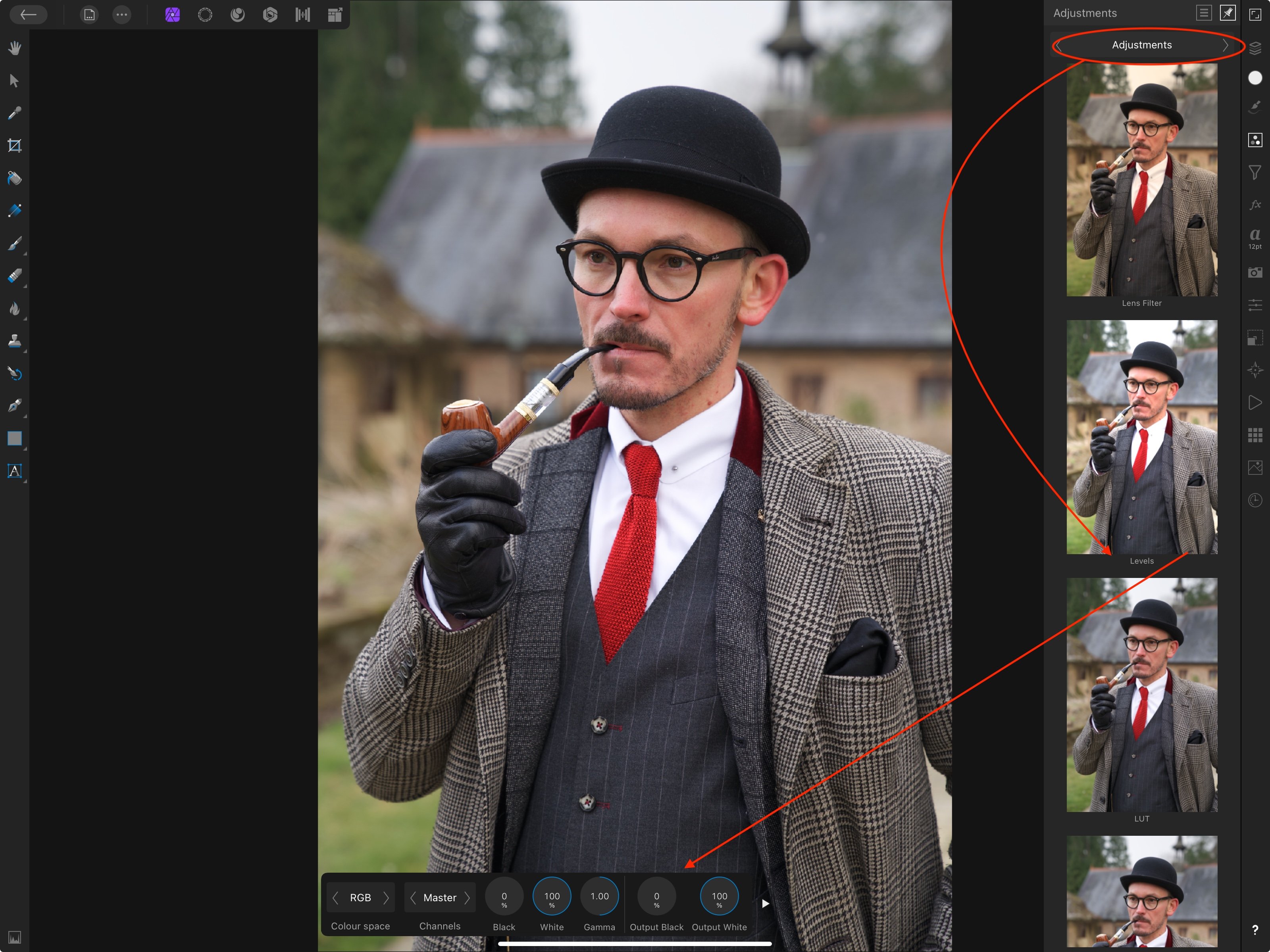
Task: Switch to the Selections persona
Action: [205, 14]
